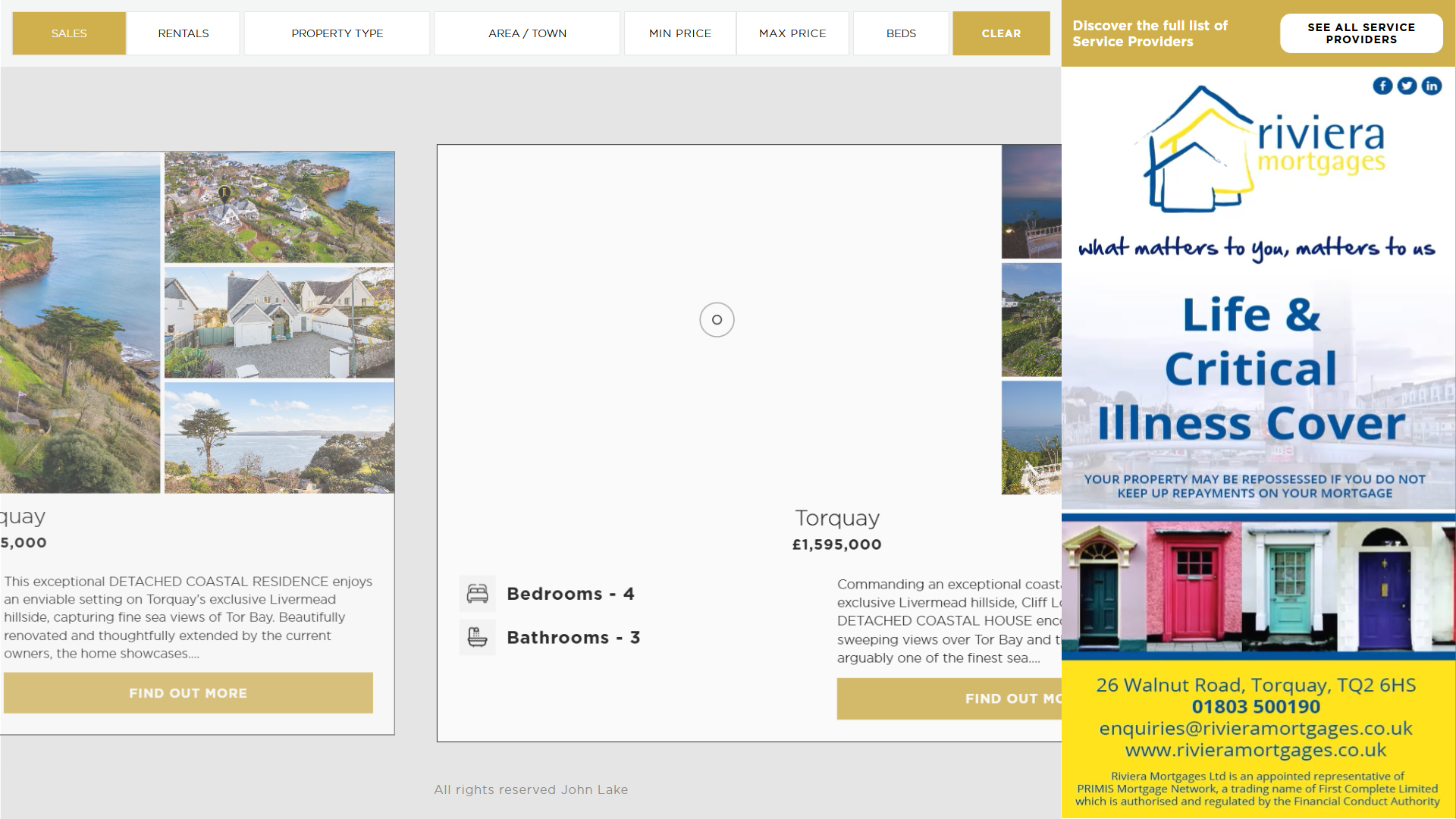
Task: Expand the Area / Town filter
Action: click(x=527, y=33)
